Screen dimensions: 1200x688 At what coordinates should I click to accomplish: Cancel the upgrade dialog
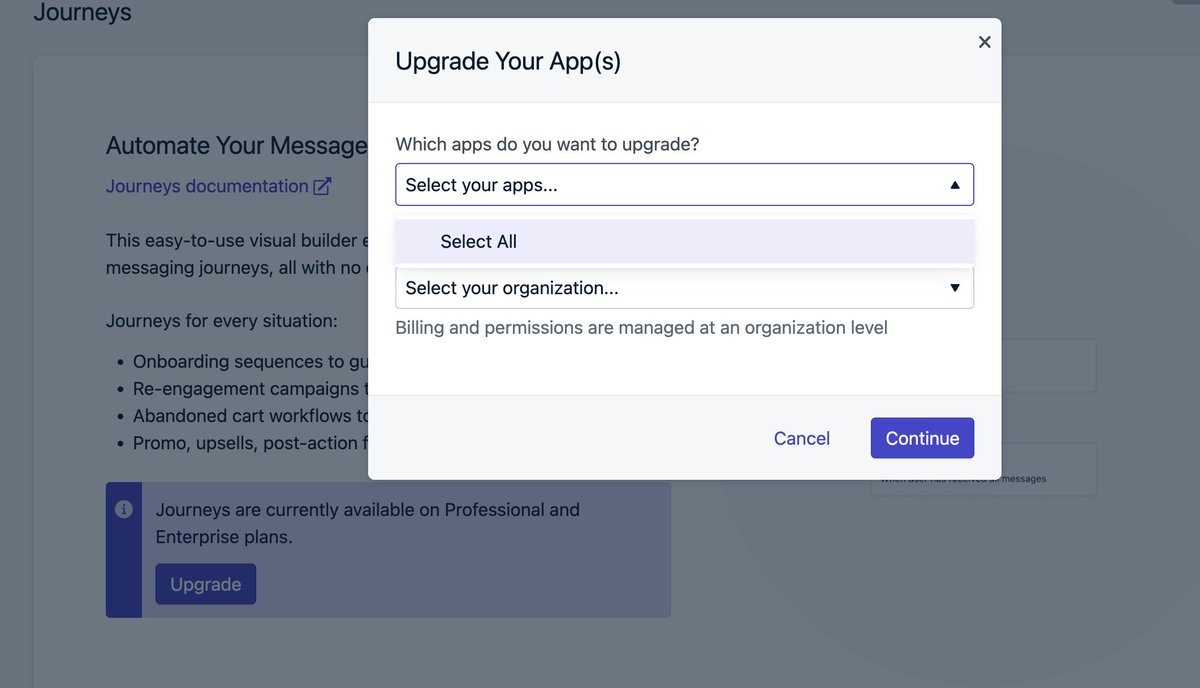pos(802,438)
